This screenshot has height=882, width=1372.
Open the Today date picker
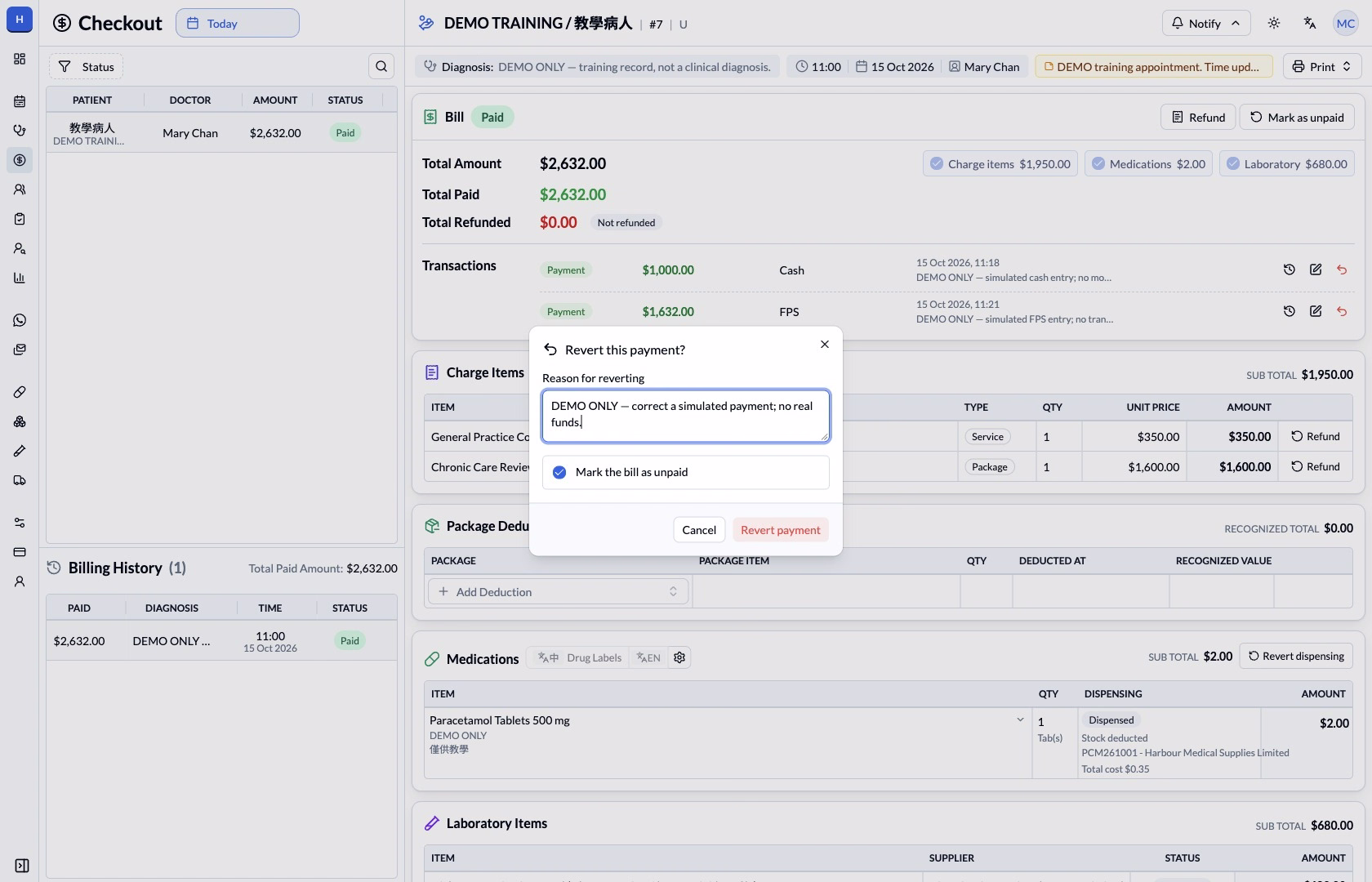[x=238, y=23]
